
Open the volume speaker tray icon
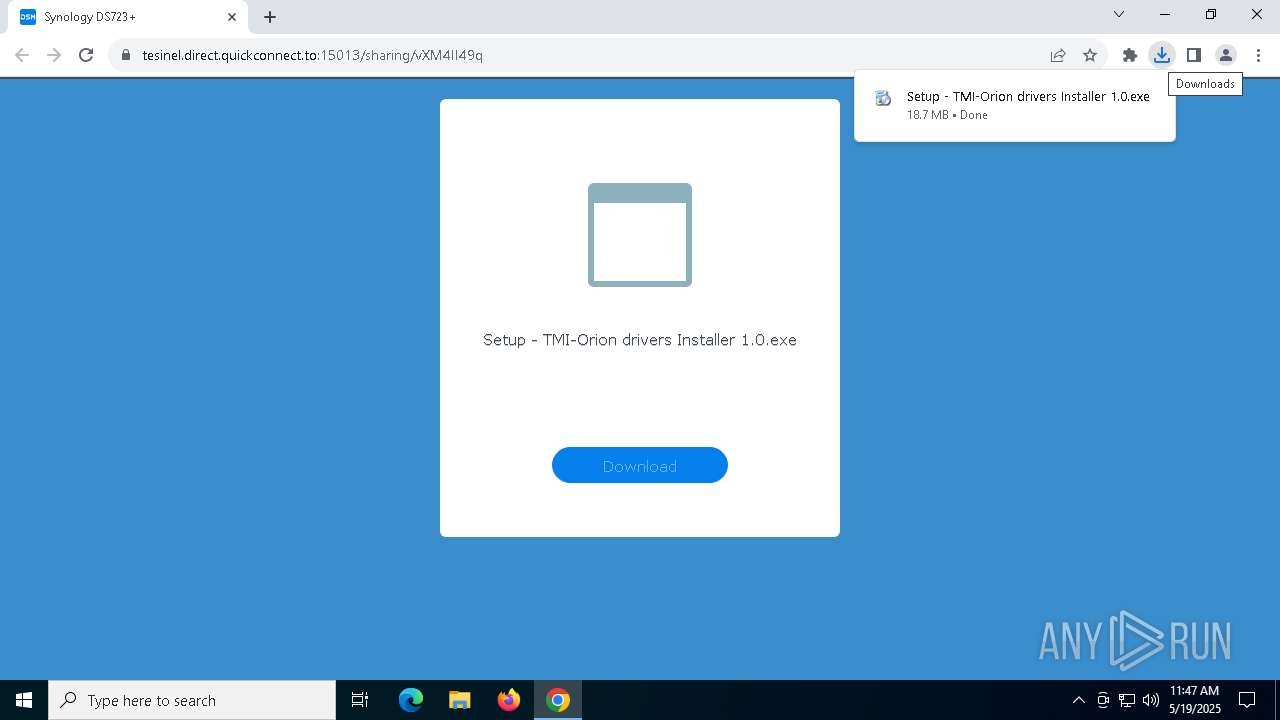click(1150, 700)
